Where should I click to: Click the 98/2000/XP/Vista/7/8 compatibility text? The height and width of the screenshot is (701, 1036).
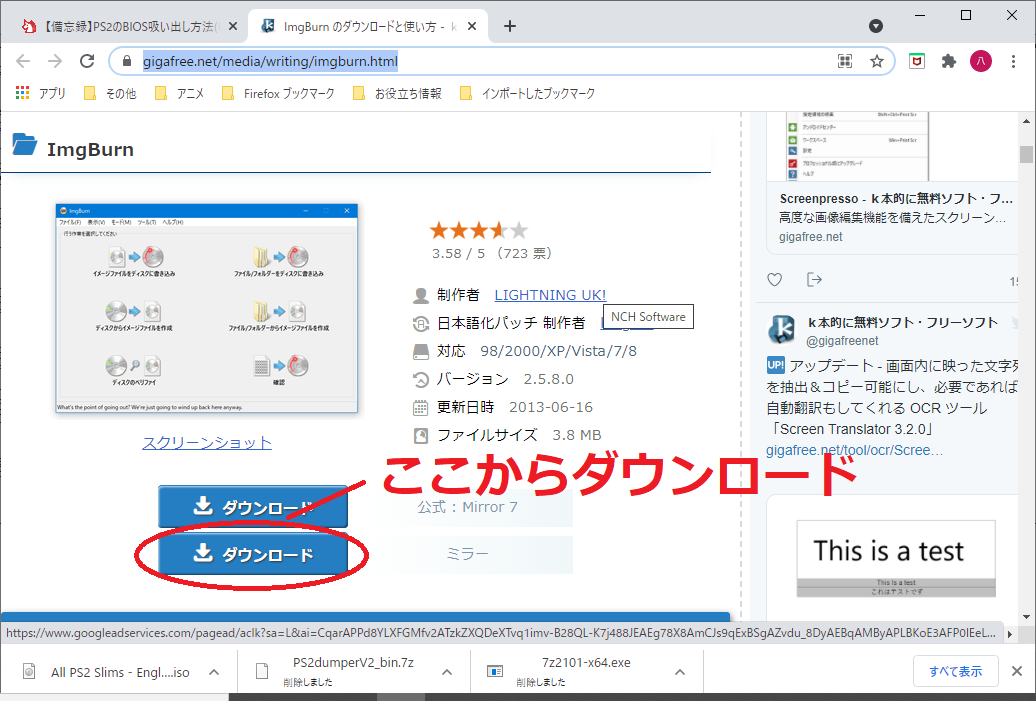point(558,351)
